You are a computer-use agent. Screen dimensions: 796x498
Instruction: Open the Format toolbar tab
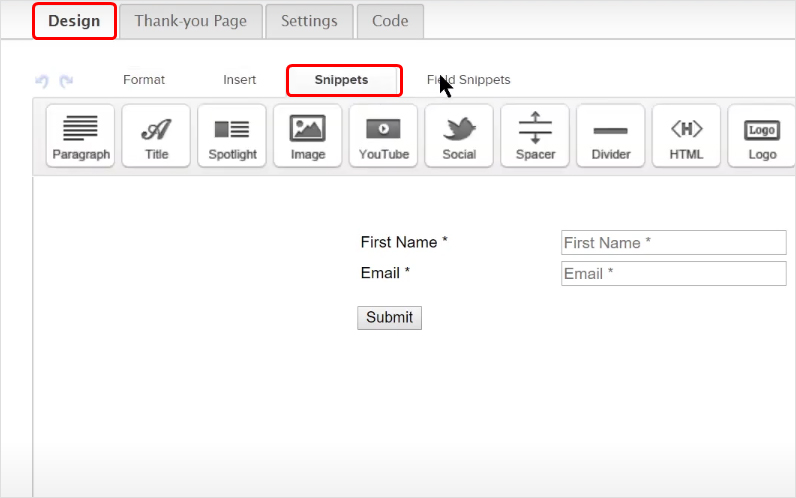[144, 80]
